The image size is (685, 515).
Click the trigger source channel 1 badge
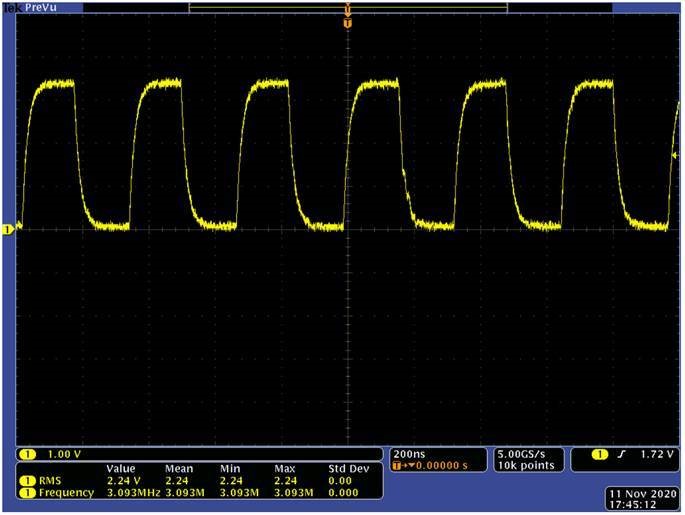[x=600, y=454]
